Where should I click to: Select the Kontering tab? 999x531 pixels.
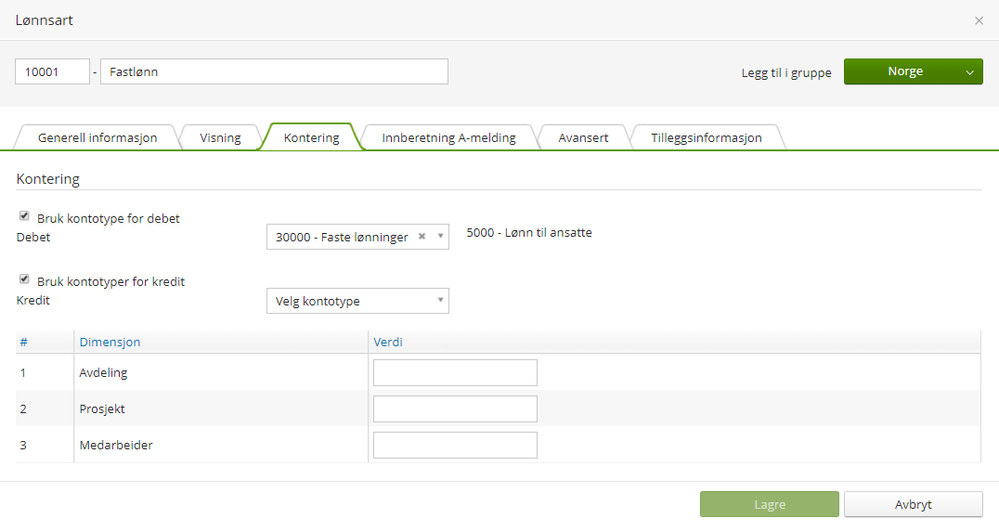311,138
